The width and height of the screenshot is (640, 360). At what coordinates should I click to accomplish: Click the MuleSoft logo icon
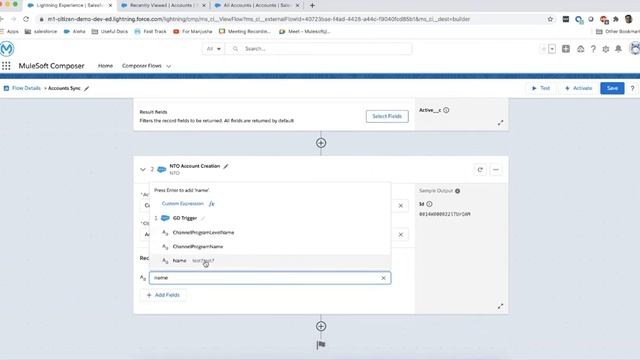pos(7,49)
